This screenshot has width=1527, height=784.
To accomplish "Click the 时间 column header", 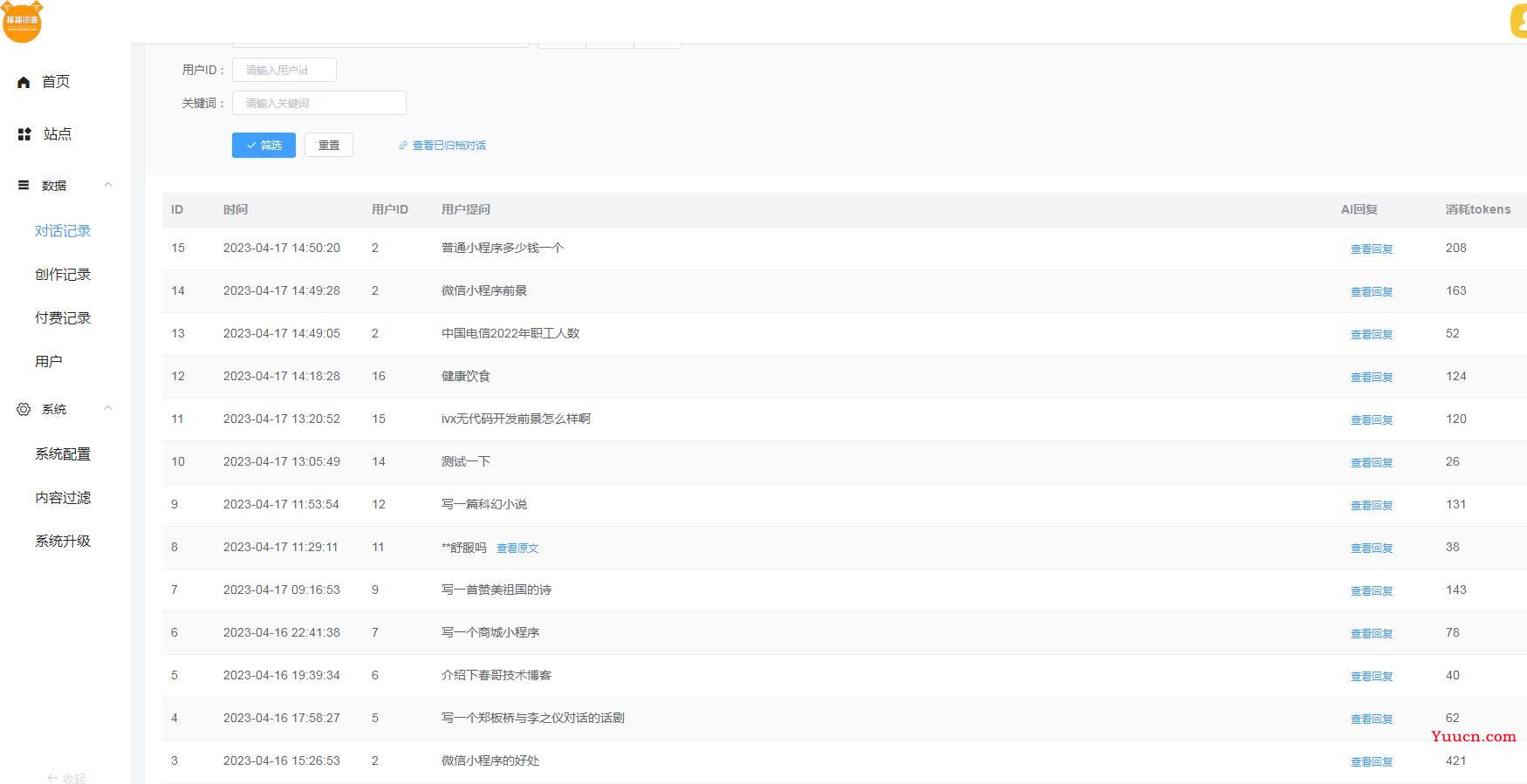I will (x=236, y=209).
